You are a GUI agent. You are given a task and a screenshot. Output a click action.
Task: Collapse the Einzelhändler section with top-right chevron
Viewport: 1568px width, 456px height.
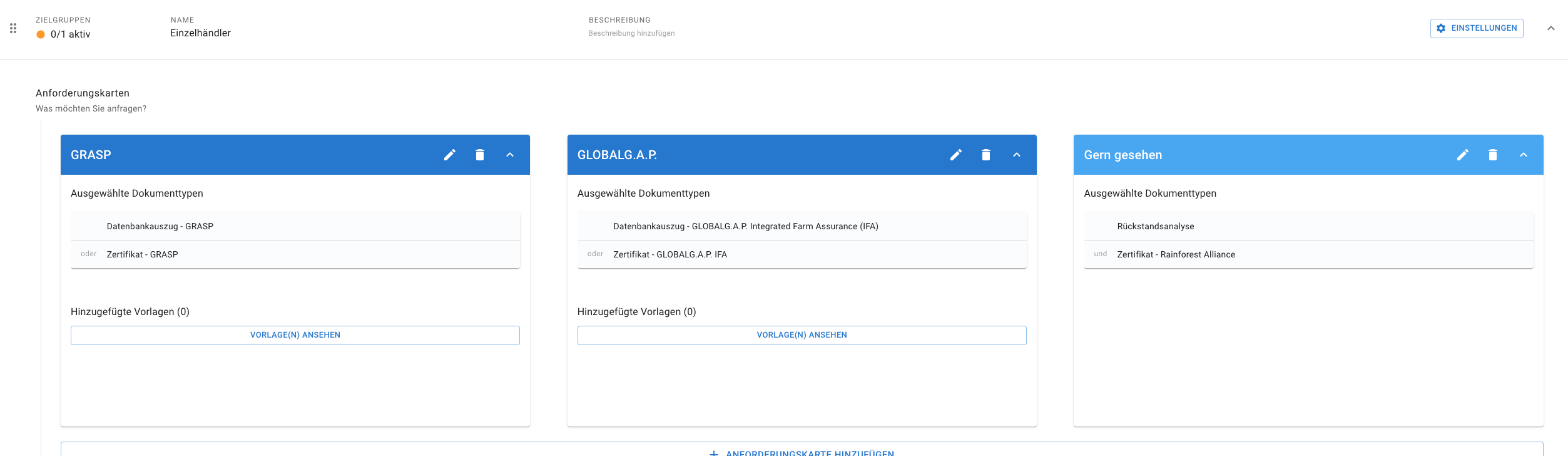1551,28
